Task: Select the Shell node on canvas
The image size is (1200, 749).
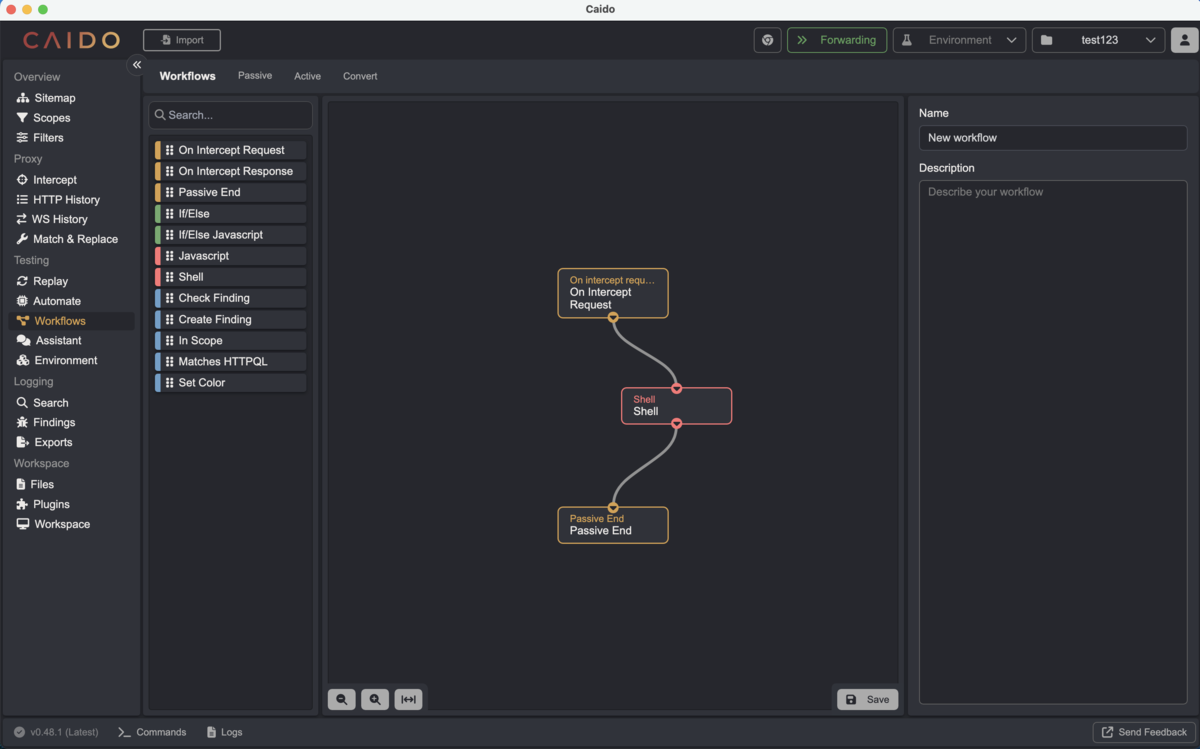Action: (x=676, y=406)
